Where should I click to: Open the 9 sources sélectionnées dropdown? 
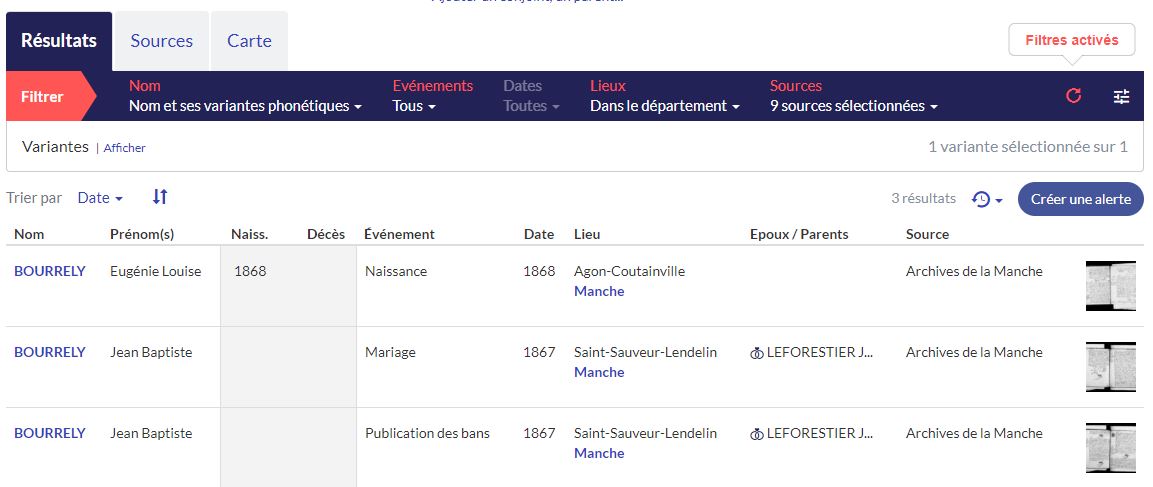pos(853,106)
